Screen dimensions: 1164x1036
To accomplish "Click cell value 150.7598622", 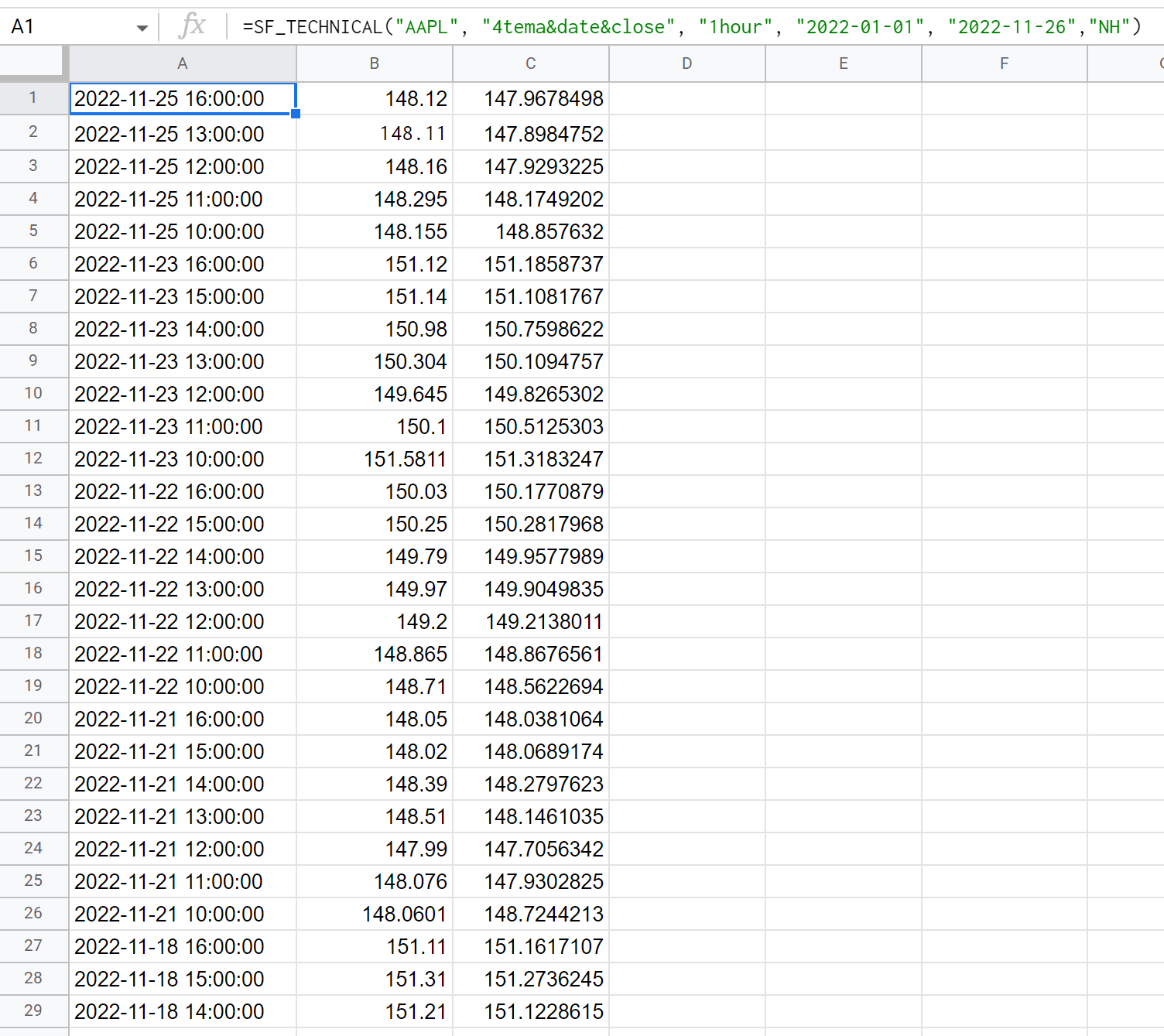I will pos(531,329).
